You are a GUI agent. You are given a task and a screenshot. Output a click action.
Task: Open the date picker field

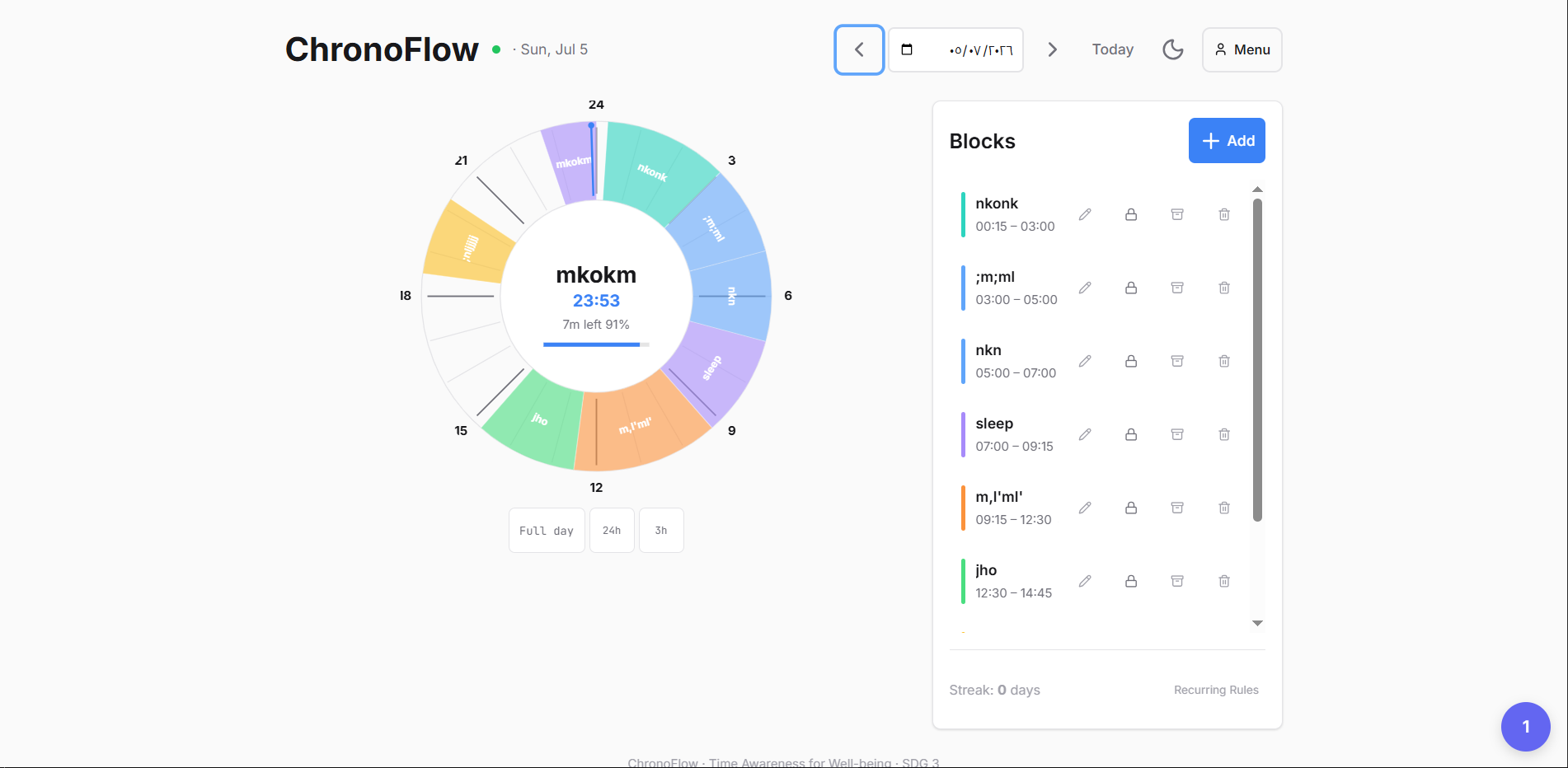tap(955, 49)
